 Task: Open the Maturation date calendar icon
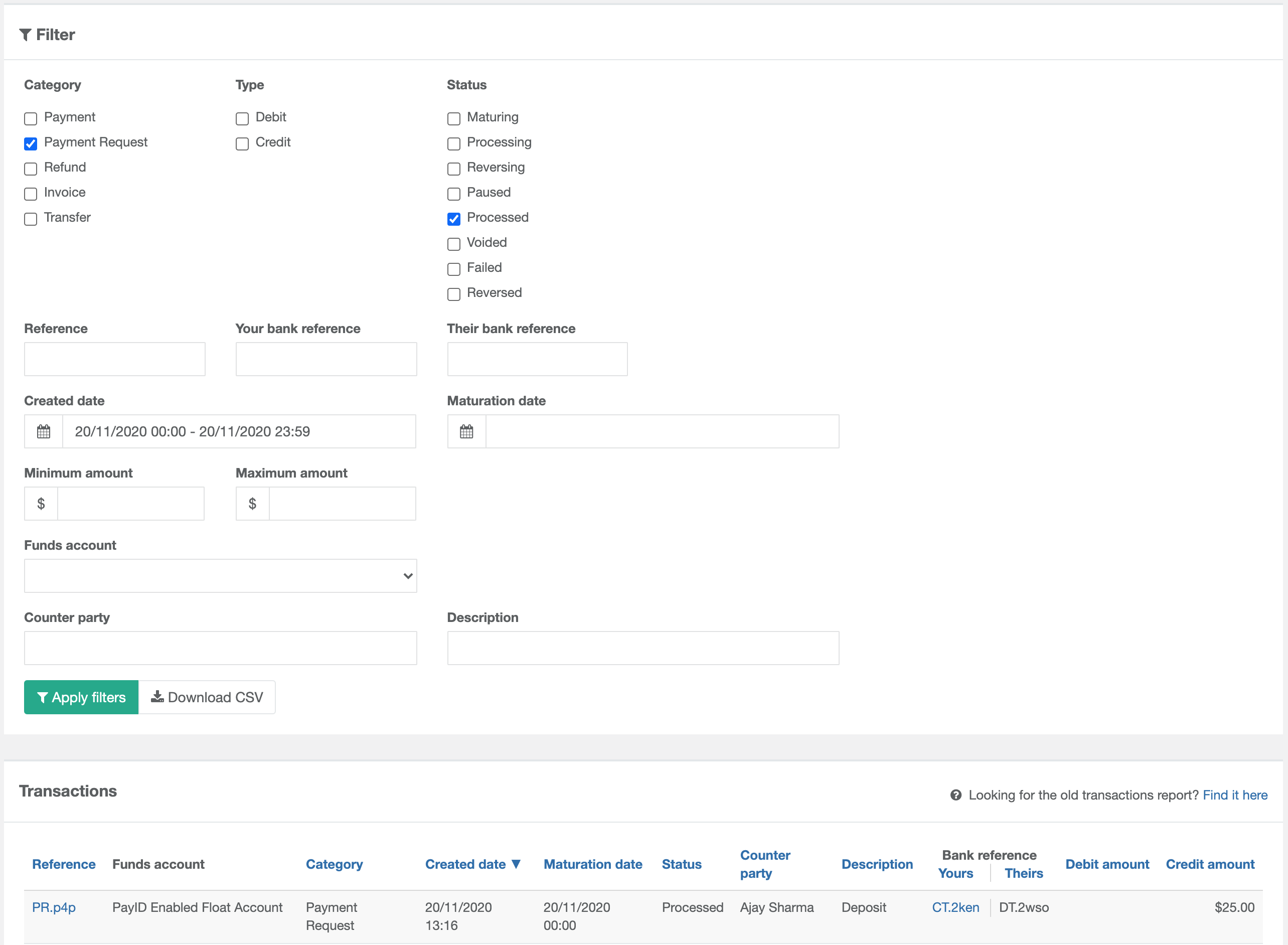[x=466, y=431]
